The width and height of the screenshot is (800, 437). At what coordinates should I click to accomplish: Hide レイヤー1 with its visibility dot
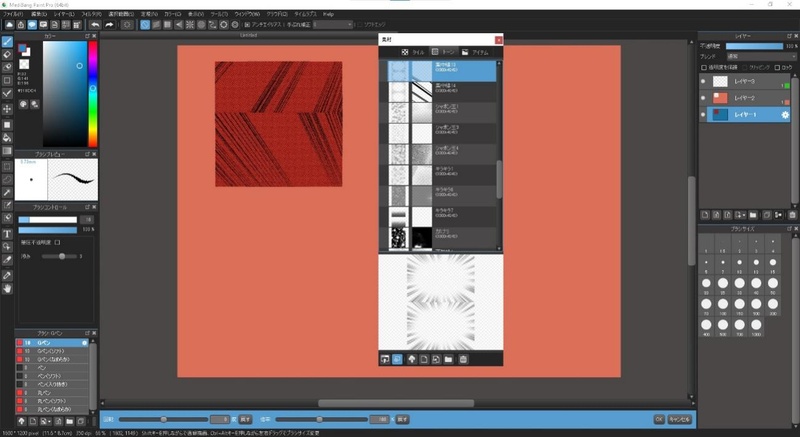pyautogui.click(x=703, y=115)
